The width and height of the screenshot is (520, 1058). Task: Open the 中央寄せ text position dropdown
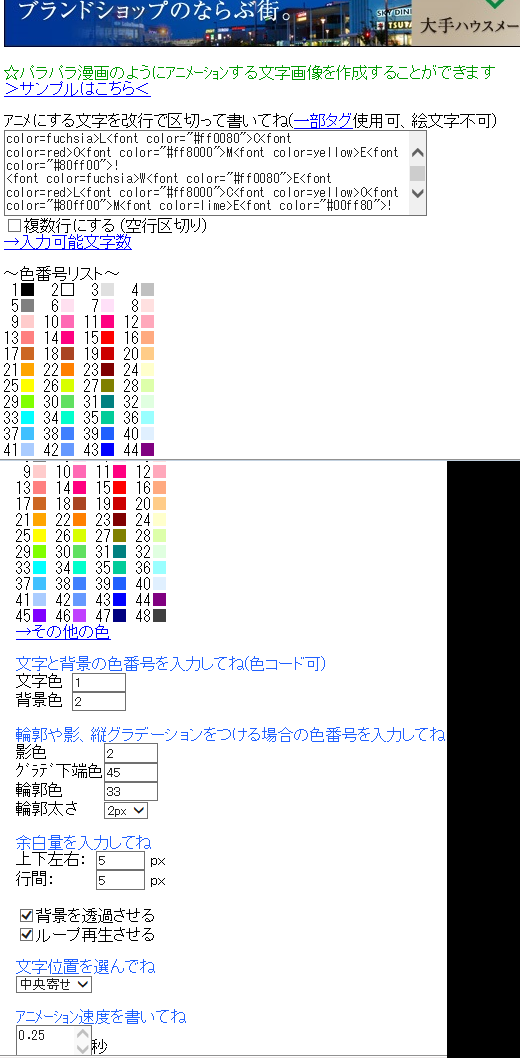pos(54,984)
